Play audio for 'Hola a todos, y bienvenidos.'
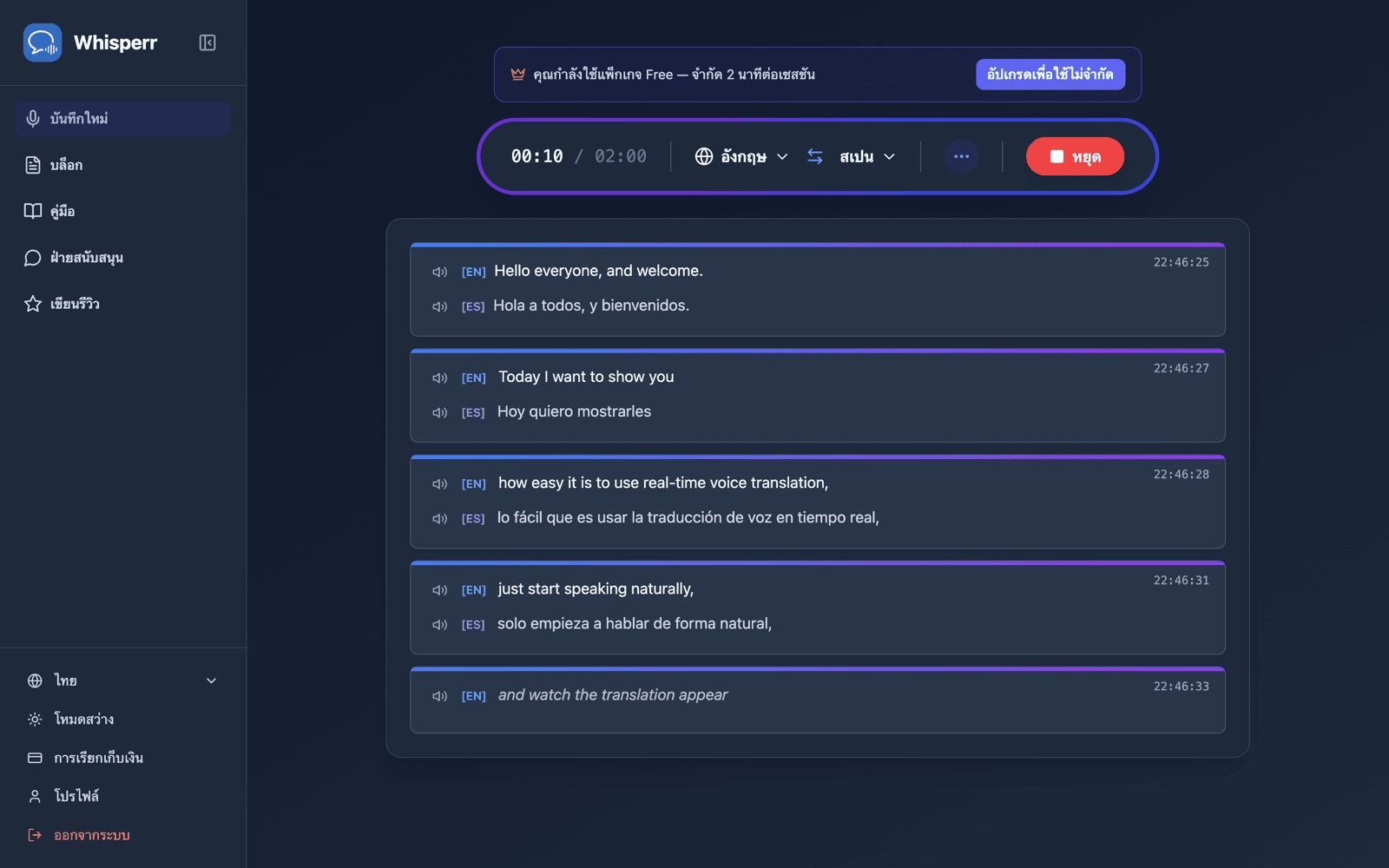 coord(440,306)
